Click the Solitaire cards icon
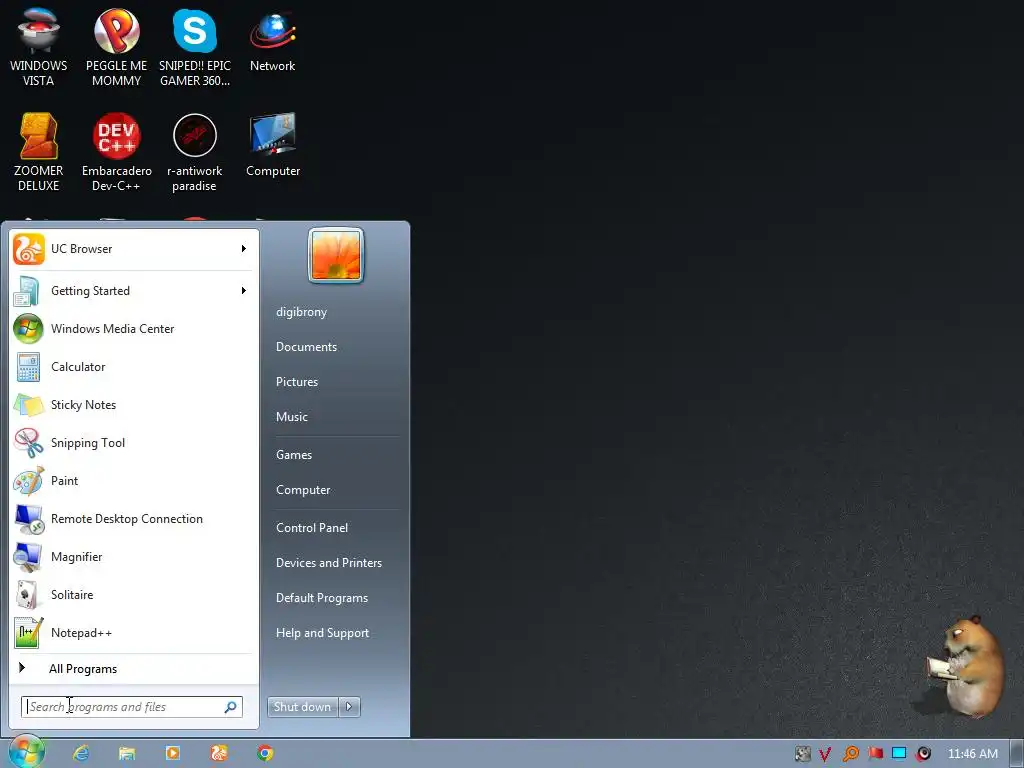This screenshot has width=1024, height=768. coord(29,594)
